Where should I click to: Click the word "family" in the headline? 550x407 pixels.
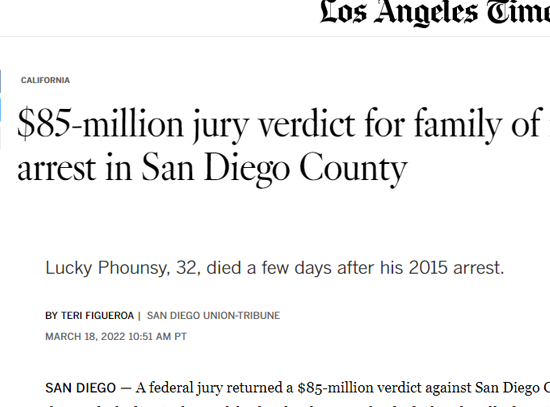458,125
